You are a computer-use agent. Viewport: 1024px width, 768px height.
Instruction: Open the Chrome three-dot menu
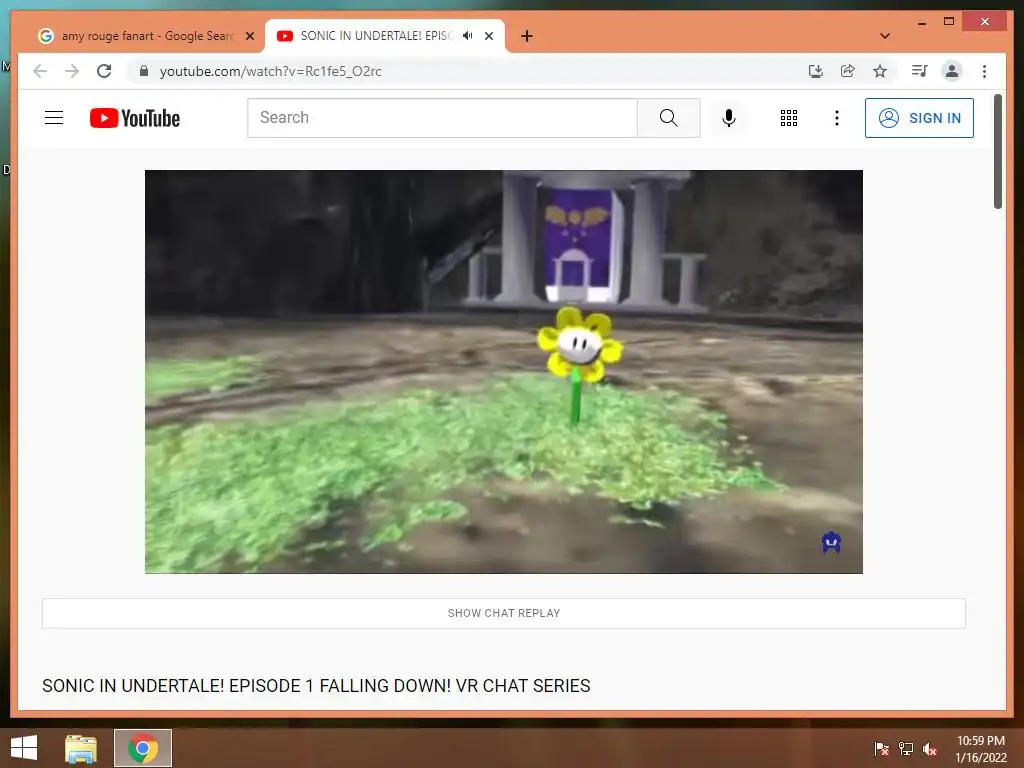[x=984, y=71]
